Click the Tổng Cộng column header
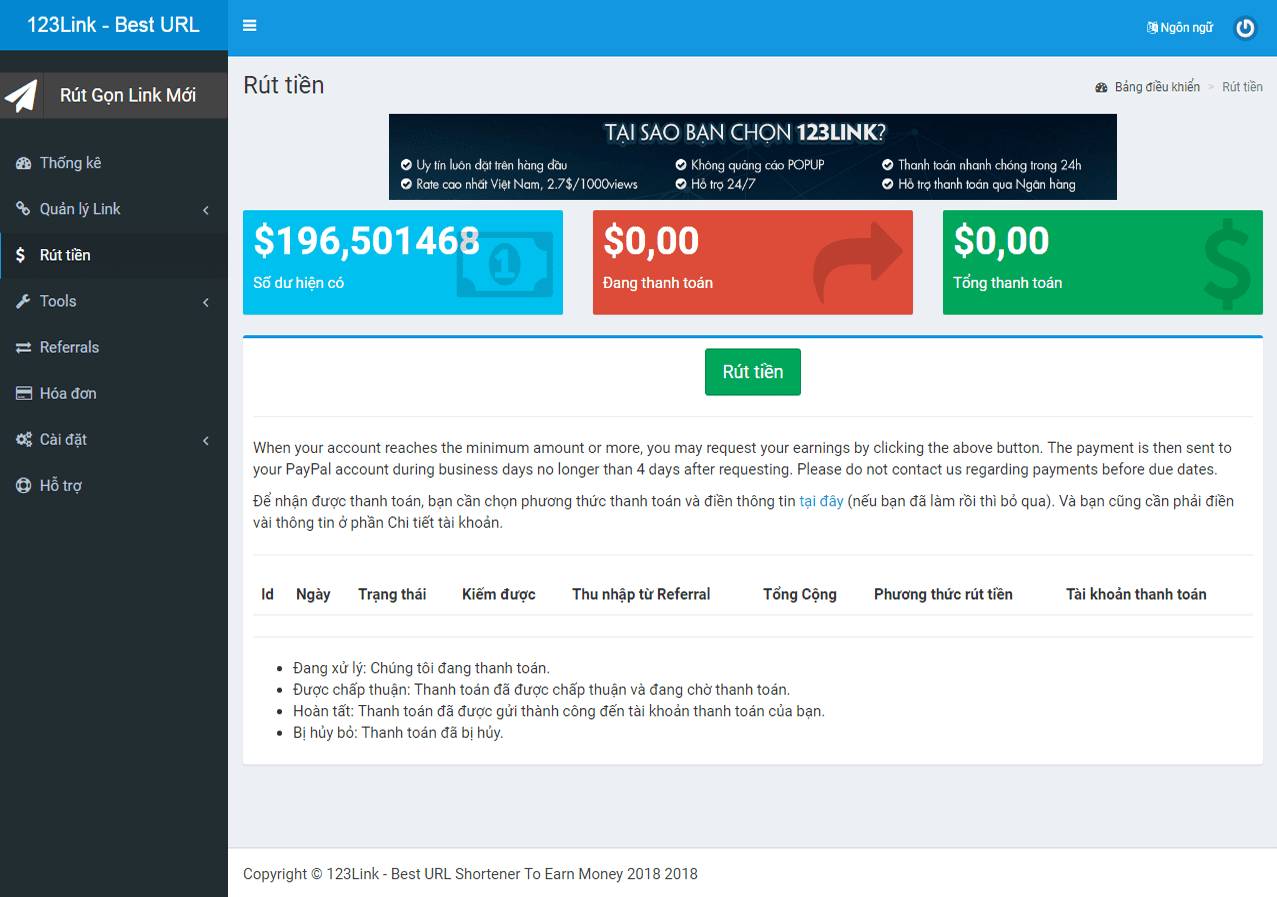This screenshot has height=897, width=1277. (800, 594)
